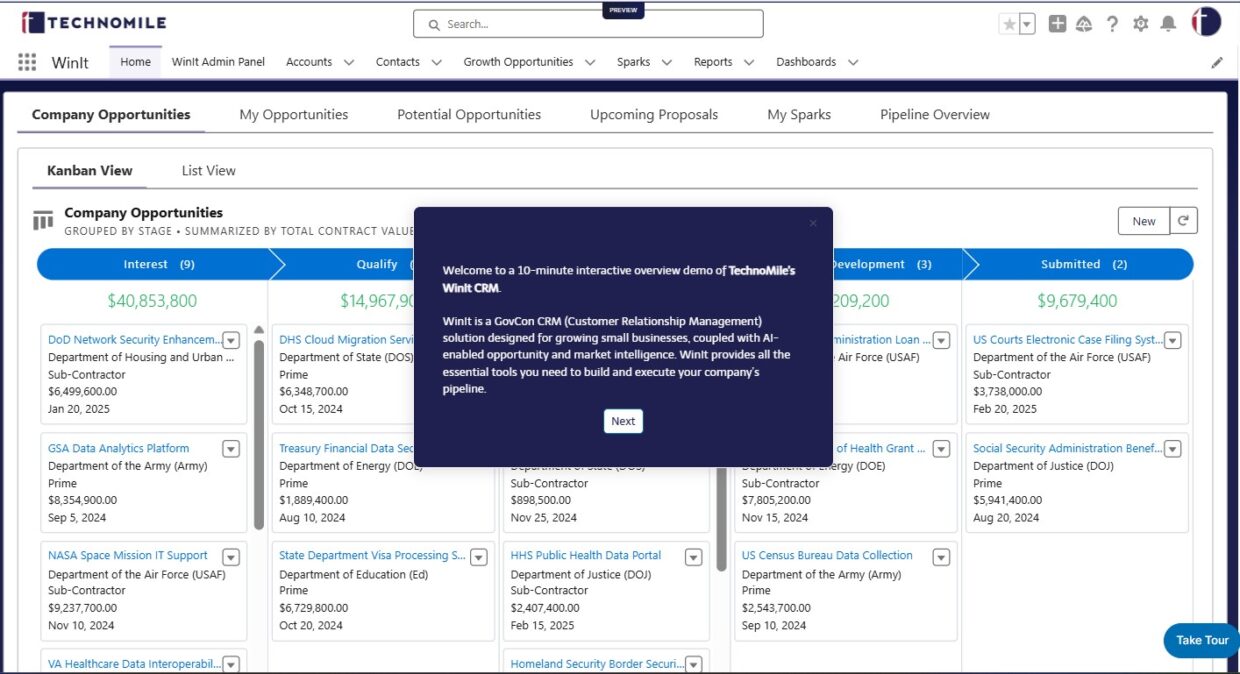1240x674 pixels.
Task: Open DoD Network Security card action menu
Action: point(231,340)
